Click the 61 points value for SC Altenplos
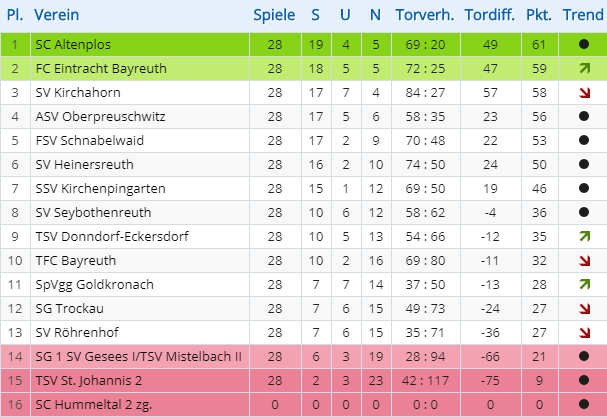The image size is (607, 417). 539,45
